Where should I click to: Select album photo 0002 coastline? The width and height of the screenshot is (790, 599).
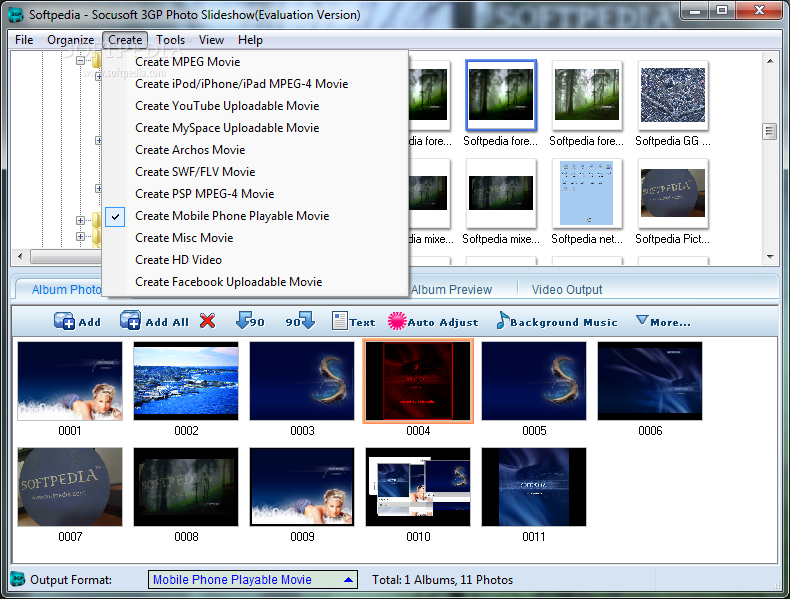(186, 381)
